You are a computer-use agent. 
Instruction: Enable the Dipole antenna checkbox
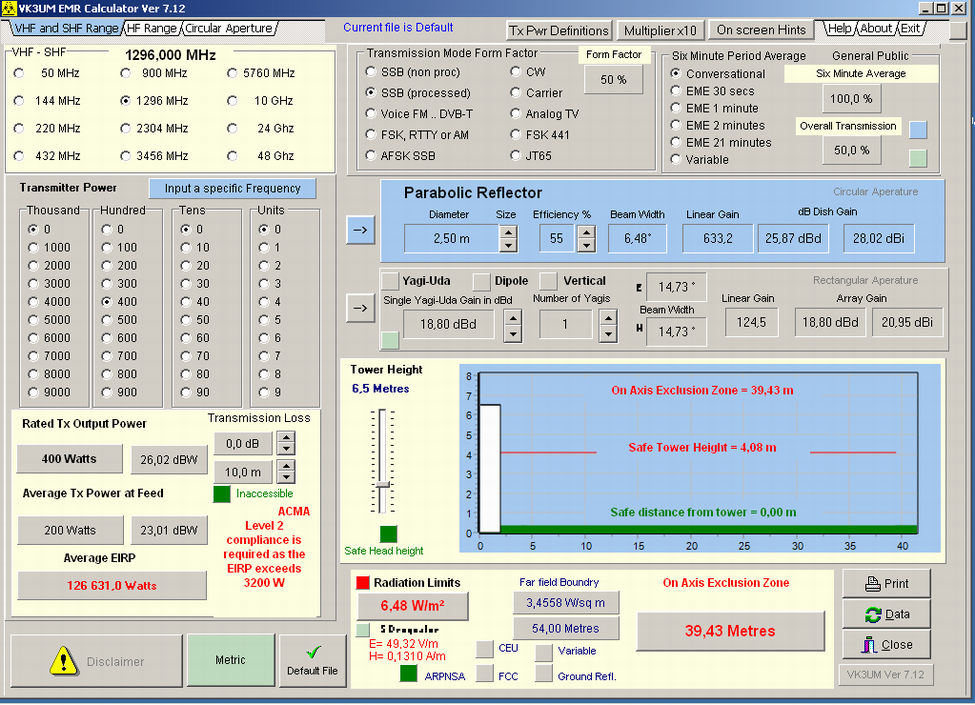[x=481, y=281]
